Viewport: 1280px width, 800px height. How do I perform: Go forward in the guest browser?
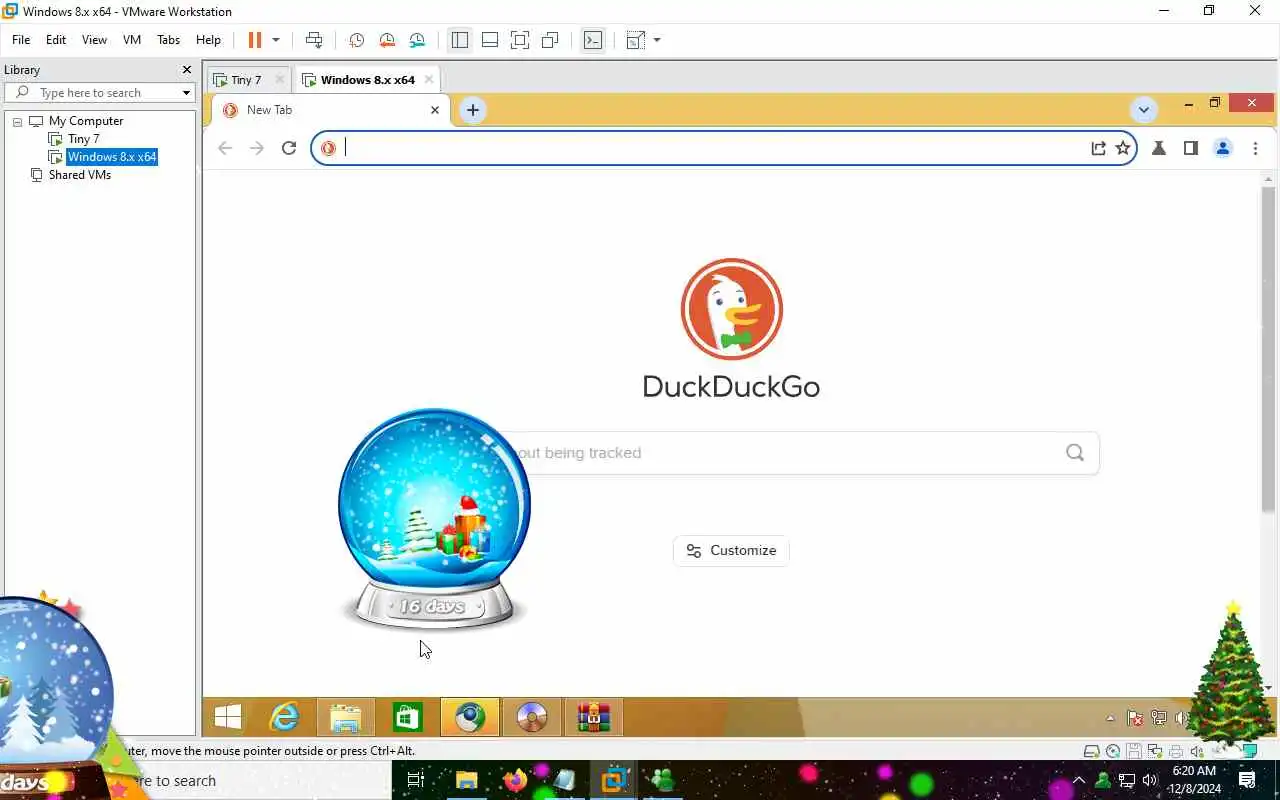pos(257,148)
